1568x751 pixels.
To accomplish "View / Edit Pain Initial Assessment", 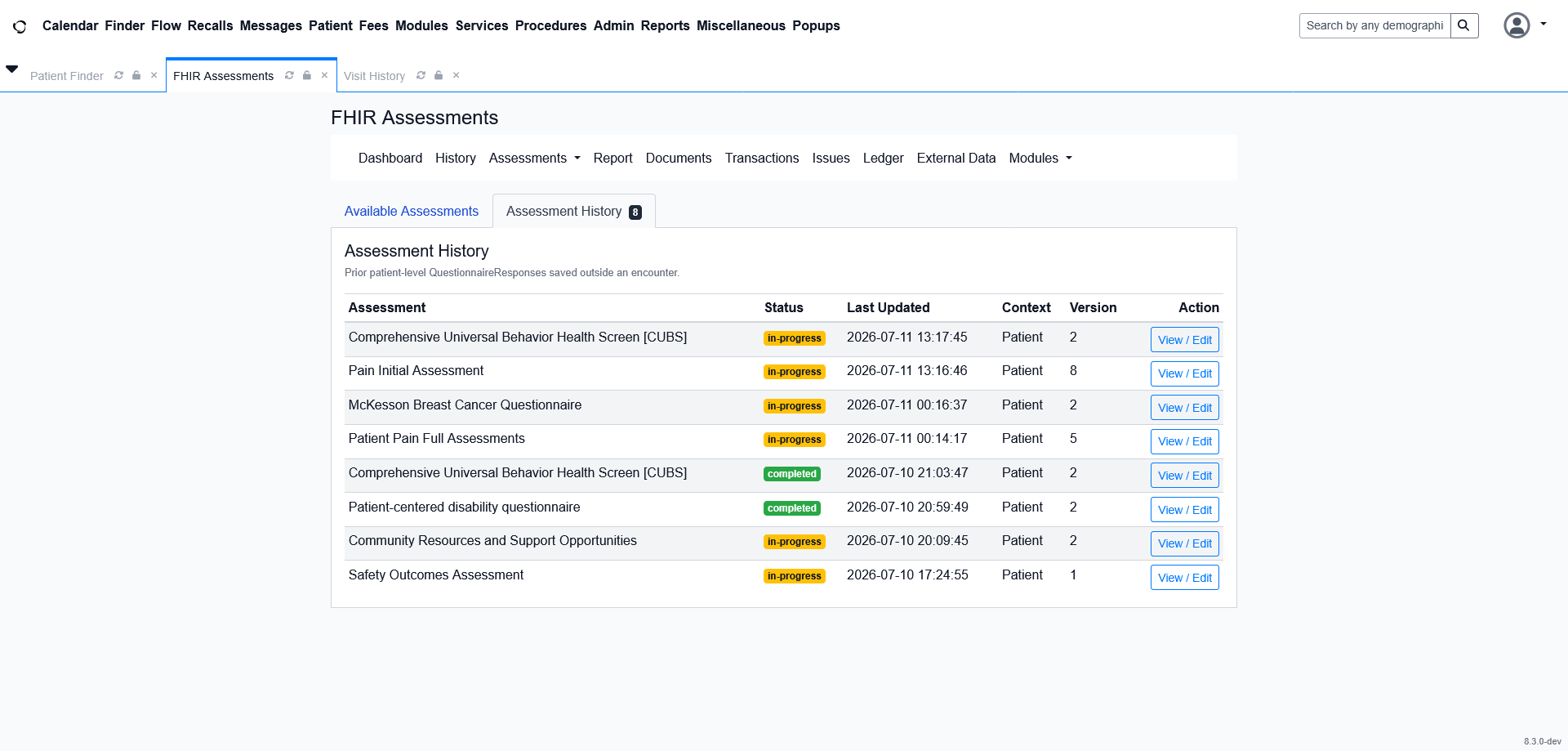I will 1184,373.
